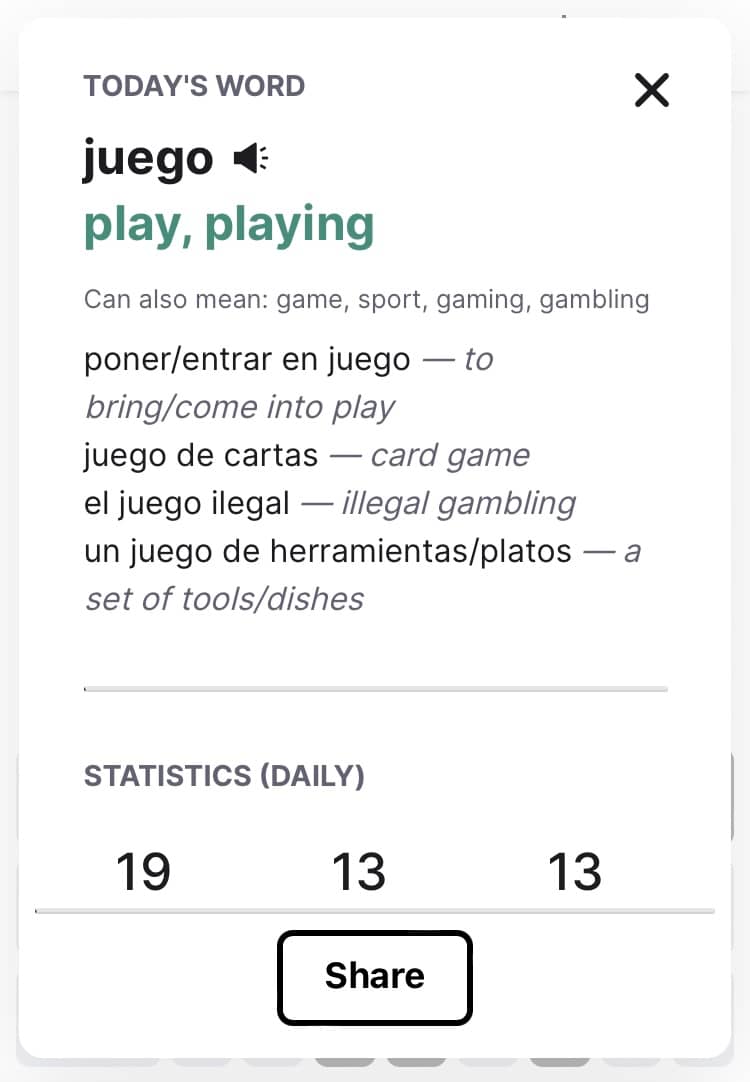Select the green "play, playing" translation
This screenshot has width=750, height=1082.
(x=229, y=226)
